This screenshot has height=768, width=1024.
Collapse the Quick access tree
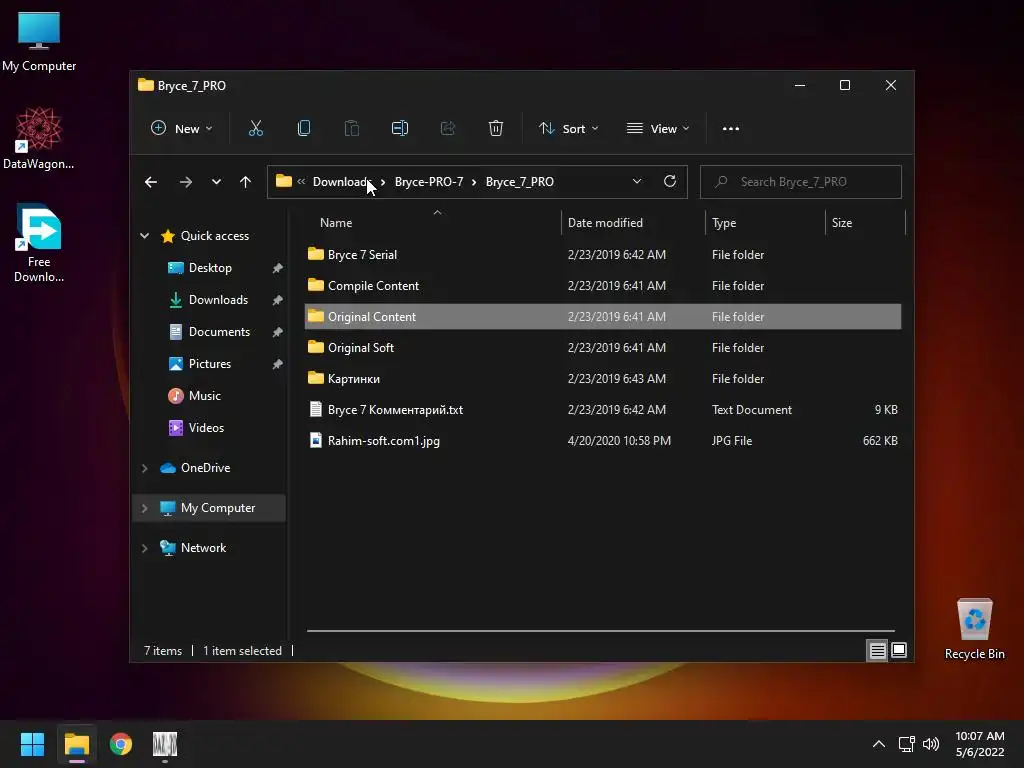point(144,236)
